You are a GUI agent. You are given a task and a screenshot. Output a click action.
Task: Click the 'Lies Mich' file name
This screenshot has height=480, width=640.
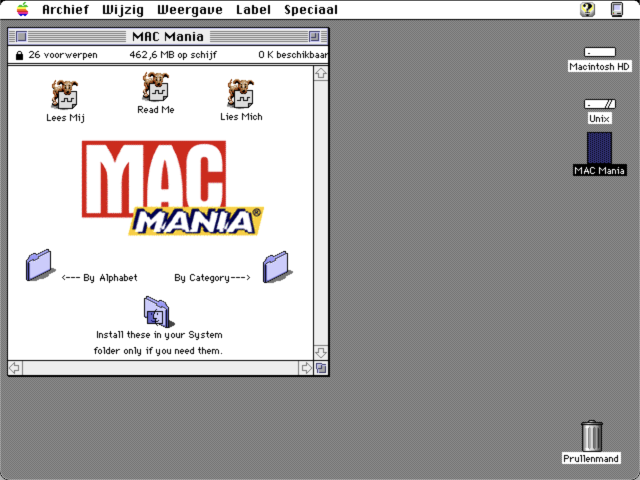(241, 117)
